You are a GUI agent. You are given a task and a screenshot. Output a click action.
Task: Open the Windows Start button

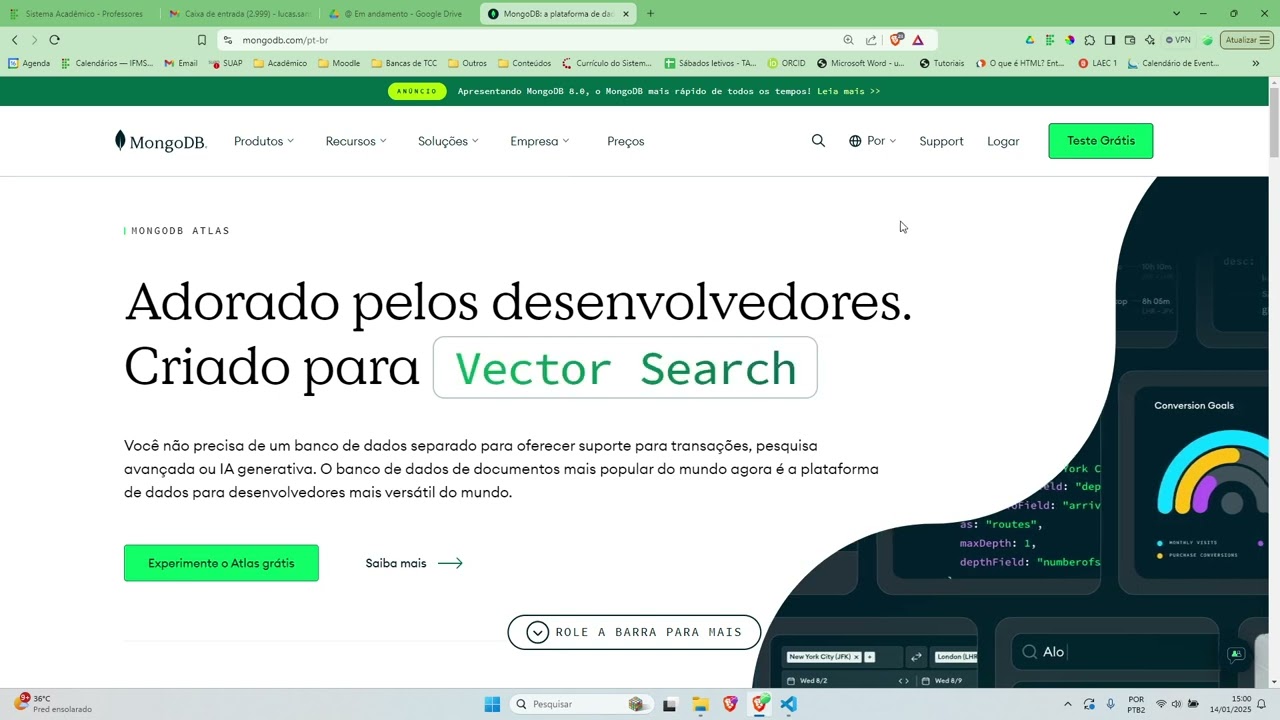coord(492,704)
